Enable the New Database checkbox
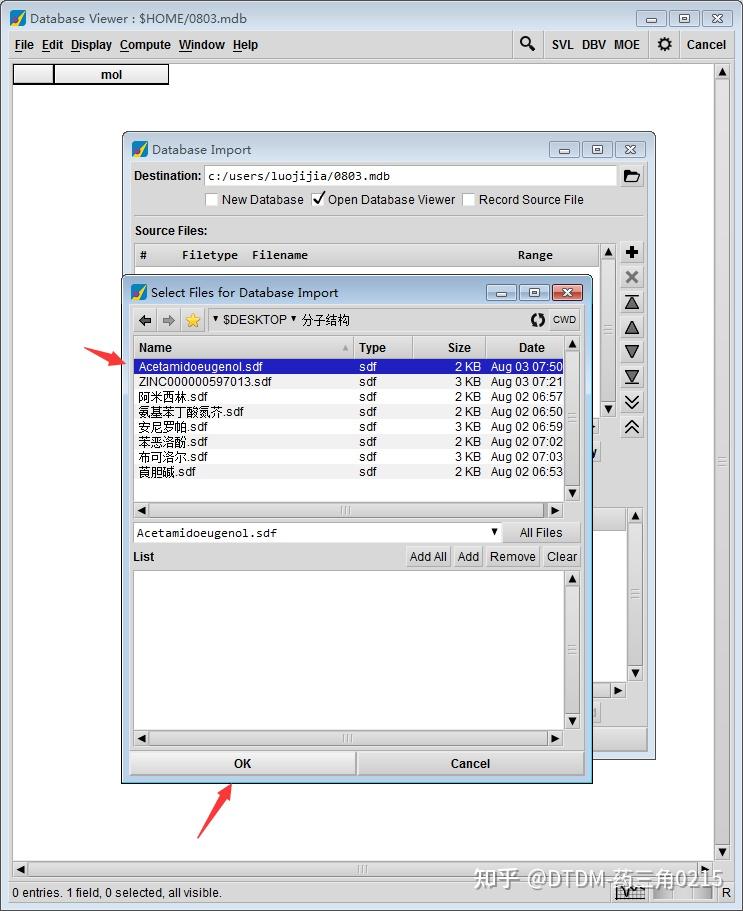 tap(212, 200)
